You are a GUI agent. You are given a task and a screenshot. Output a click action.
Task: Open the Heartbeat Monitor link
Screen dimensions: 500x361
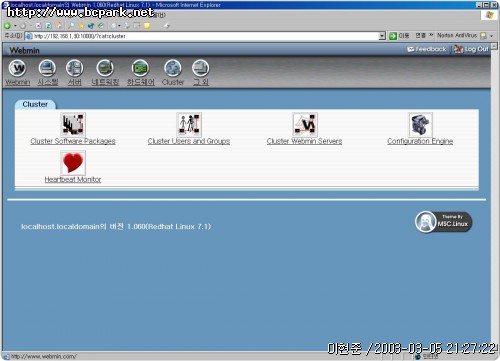(73, 180)
